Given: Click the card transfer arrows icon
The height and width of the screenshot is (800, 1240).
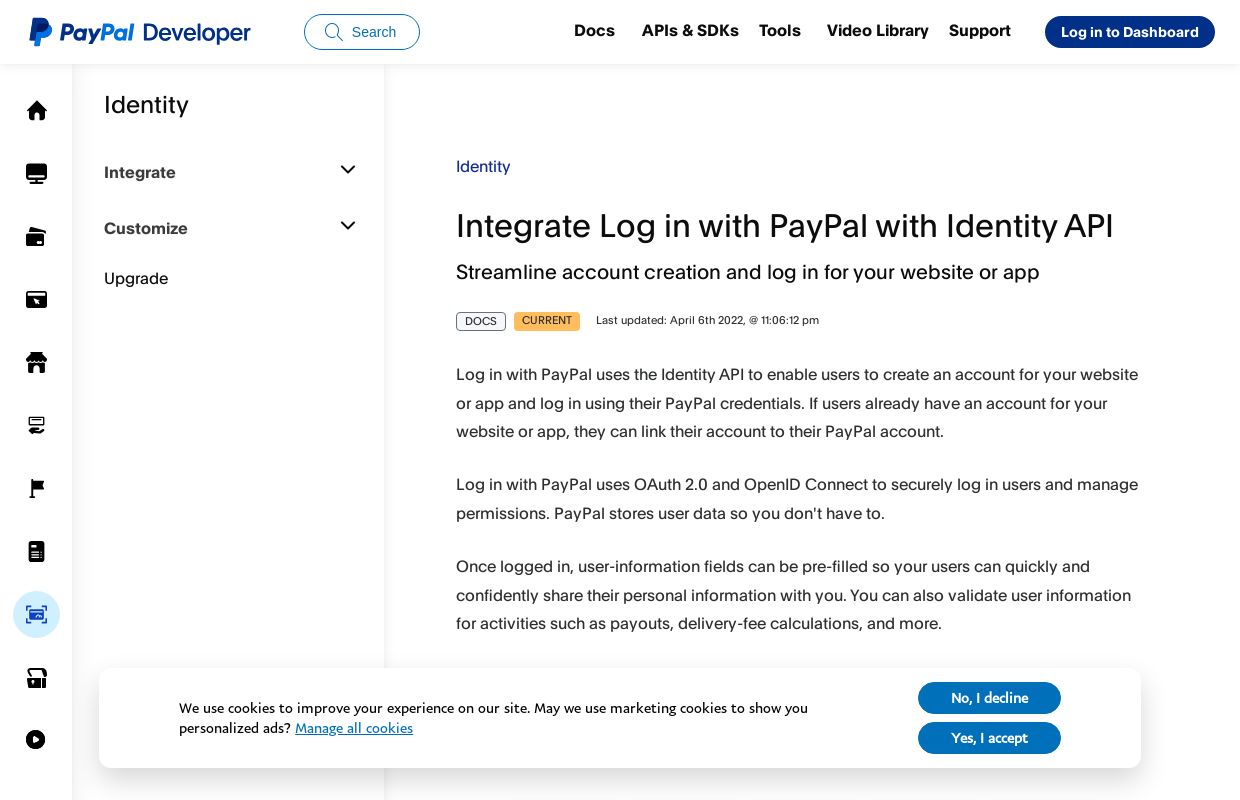Looking at the screenshot, I should point(37,426).
